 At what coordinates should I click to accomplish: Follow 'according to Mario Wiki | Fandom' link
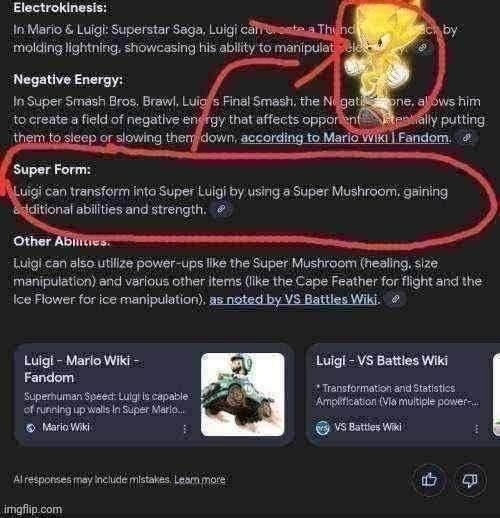(345, 137)
